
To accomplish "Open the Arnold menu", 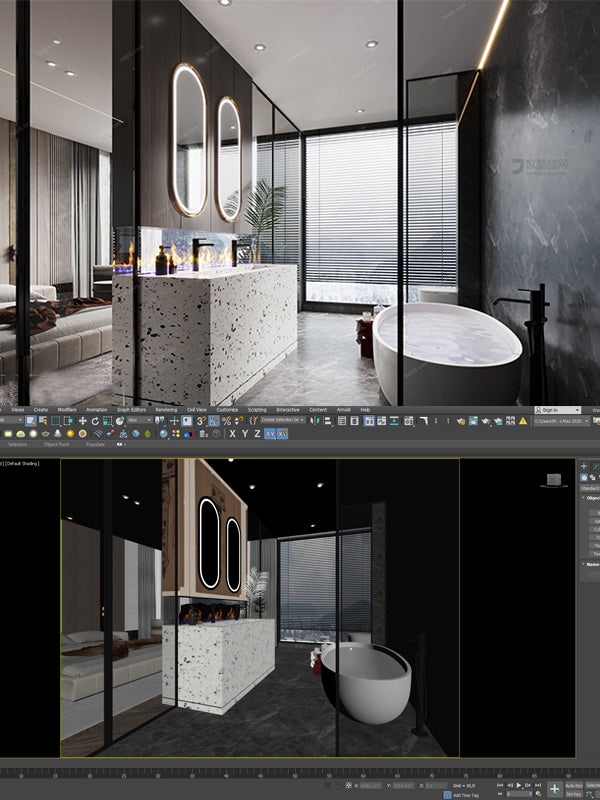I will 344,410.
